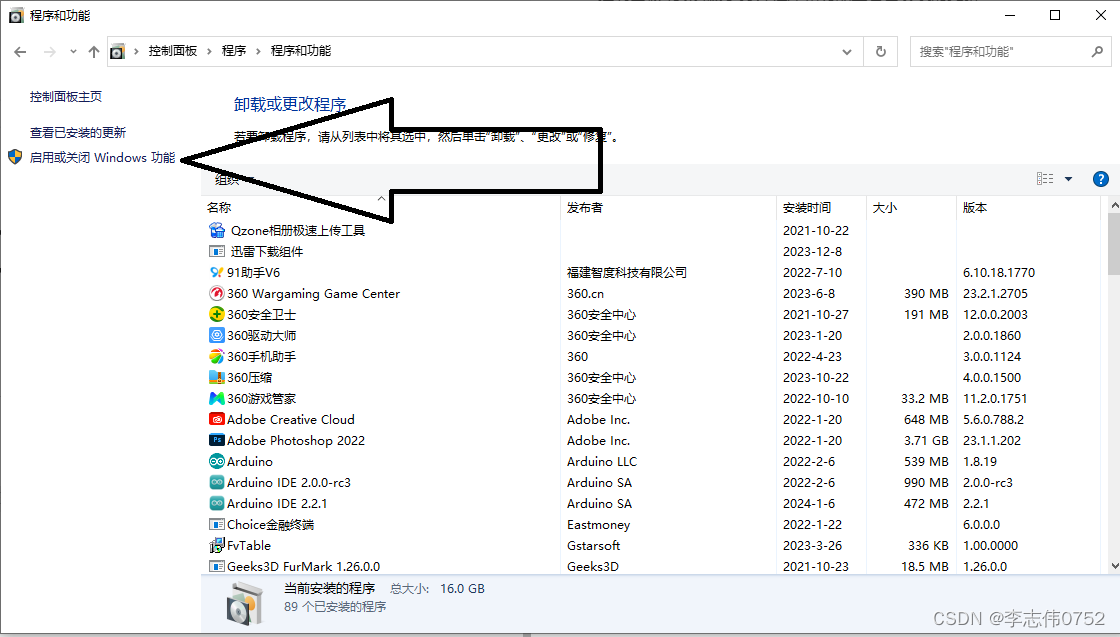Select 迅雷下载组件 program icon
Image resolution: width=1120 pixels, height=637 pixels.
pos(216,251)
